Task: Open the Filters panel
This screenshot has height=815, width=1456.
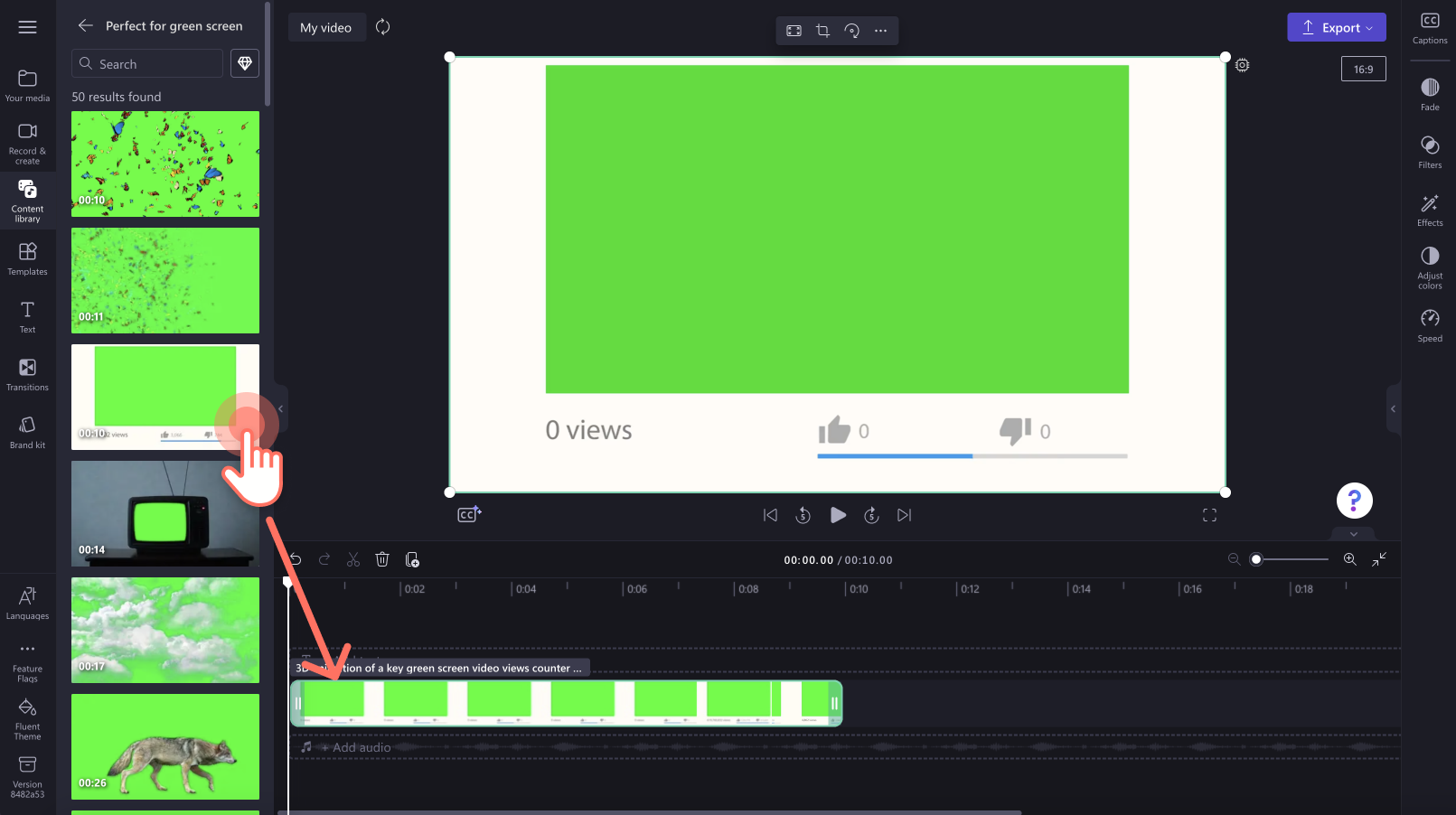Action: coord(1430,152)
